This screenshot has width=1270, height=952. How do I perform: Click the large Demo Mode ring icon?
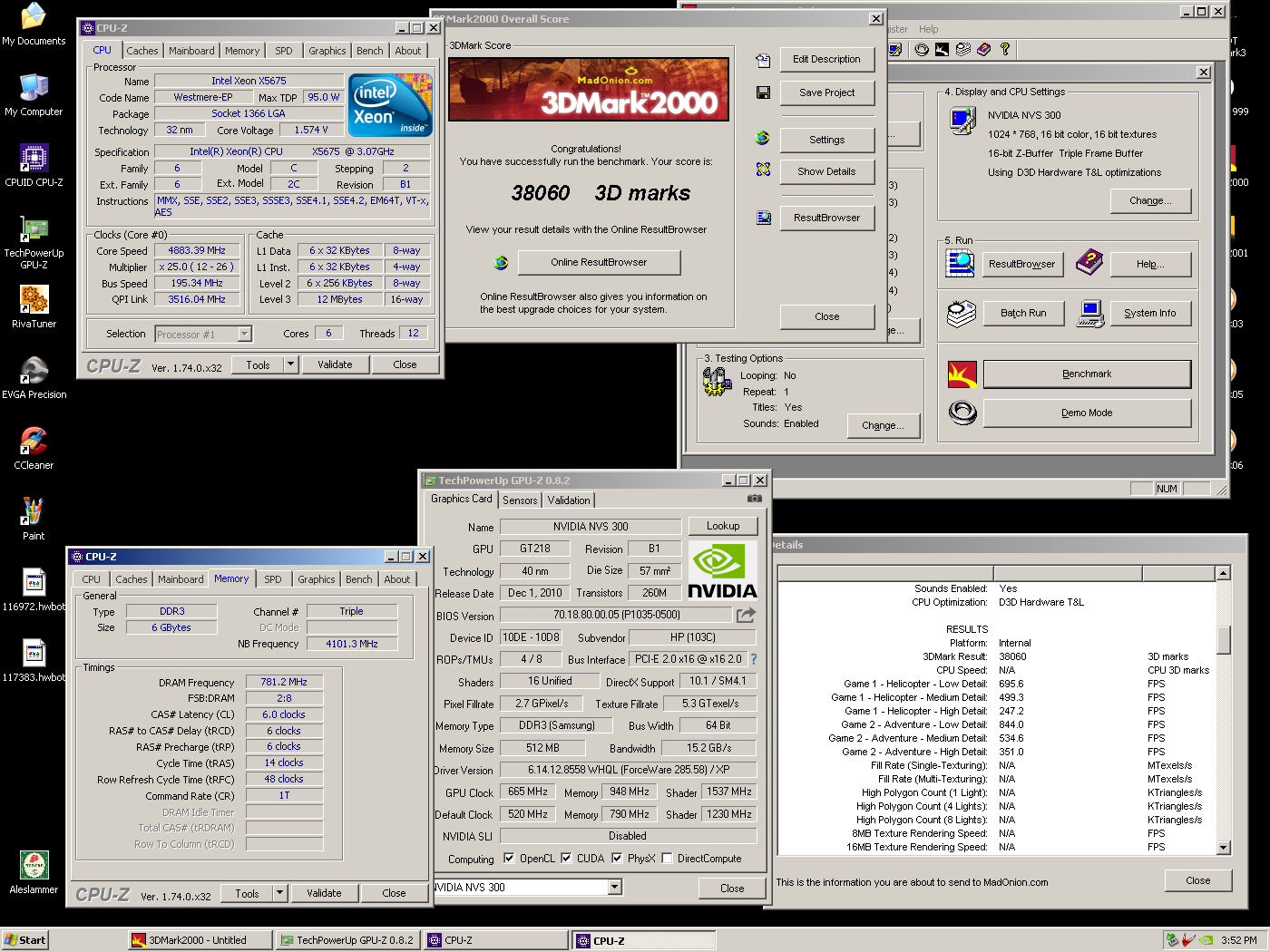click(962, 413)
